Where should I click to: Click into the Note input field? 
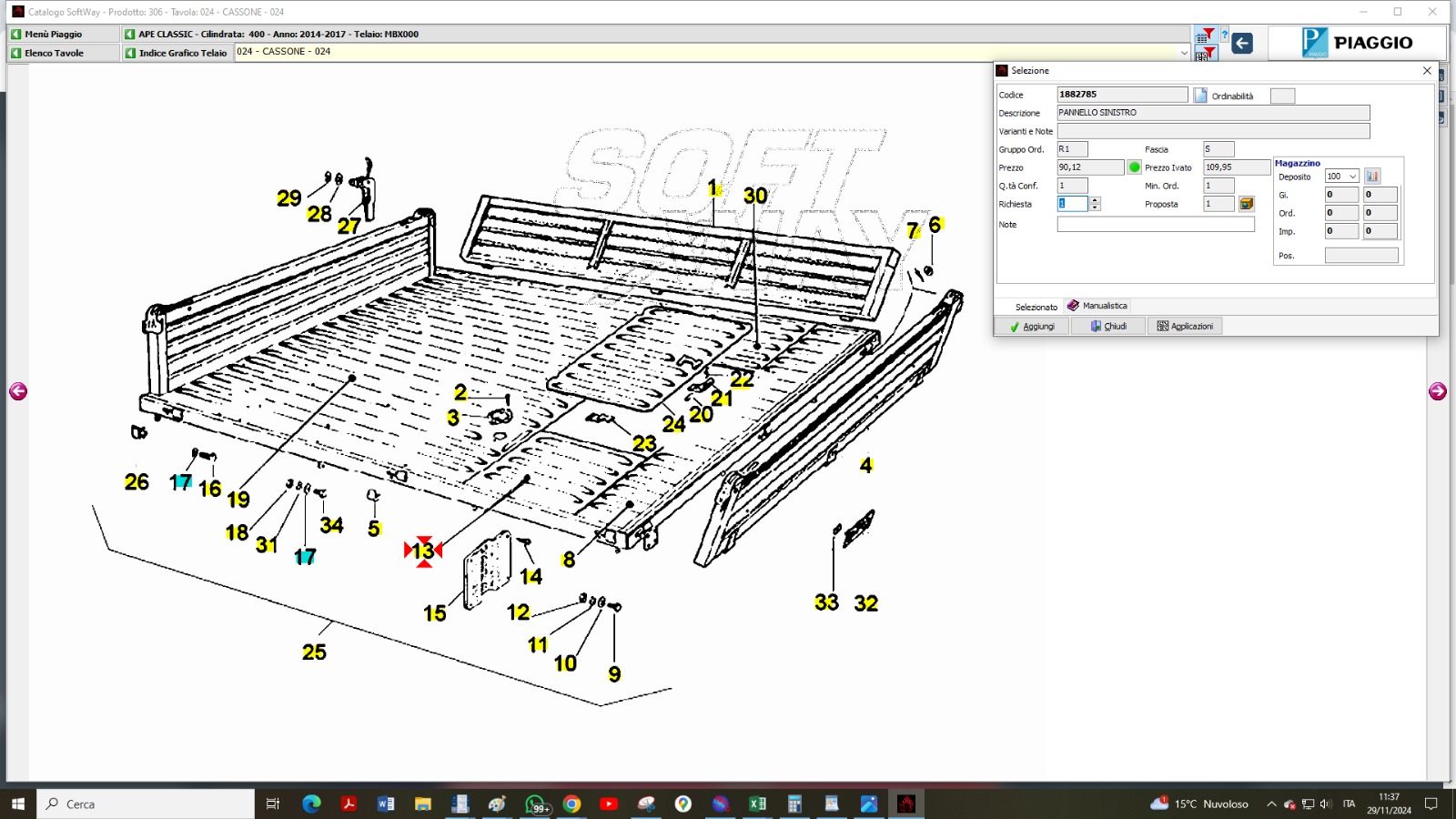click(1155, 225)
